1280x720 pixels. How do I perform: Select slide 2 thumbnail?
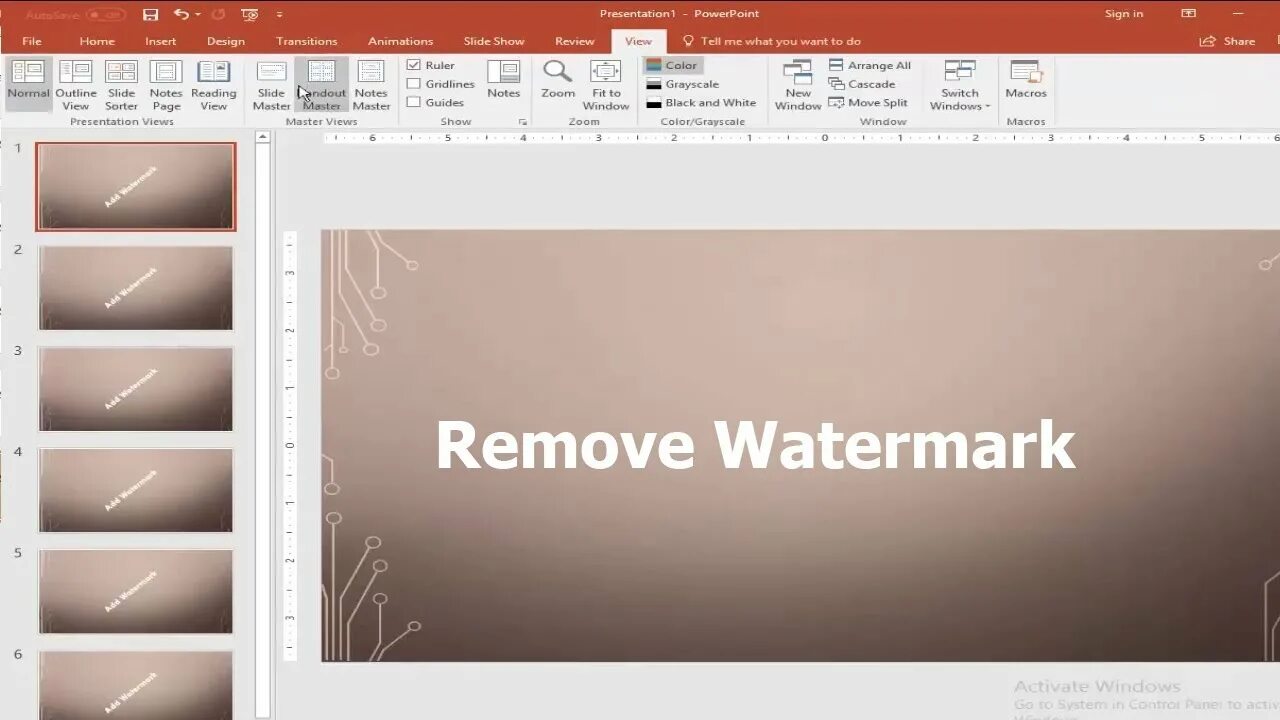click(x=136, y=288)
